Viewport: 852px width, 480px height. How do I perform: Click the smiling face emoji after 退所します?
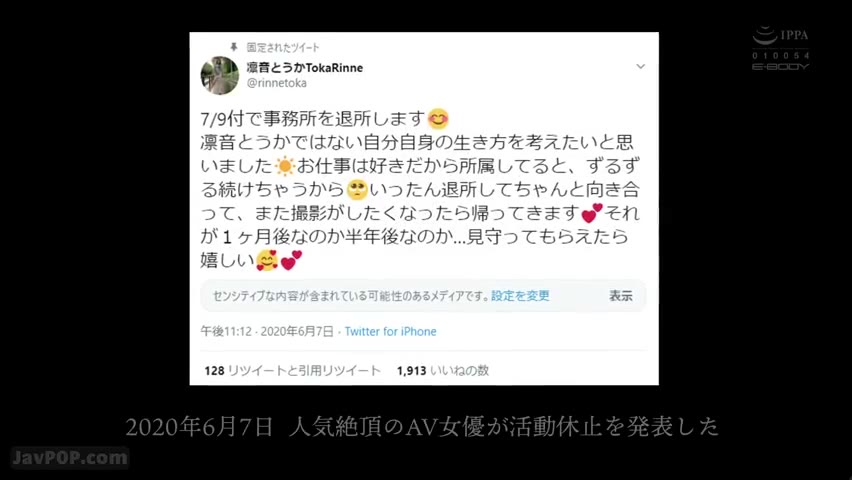438,119
